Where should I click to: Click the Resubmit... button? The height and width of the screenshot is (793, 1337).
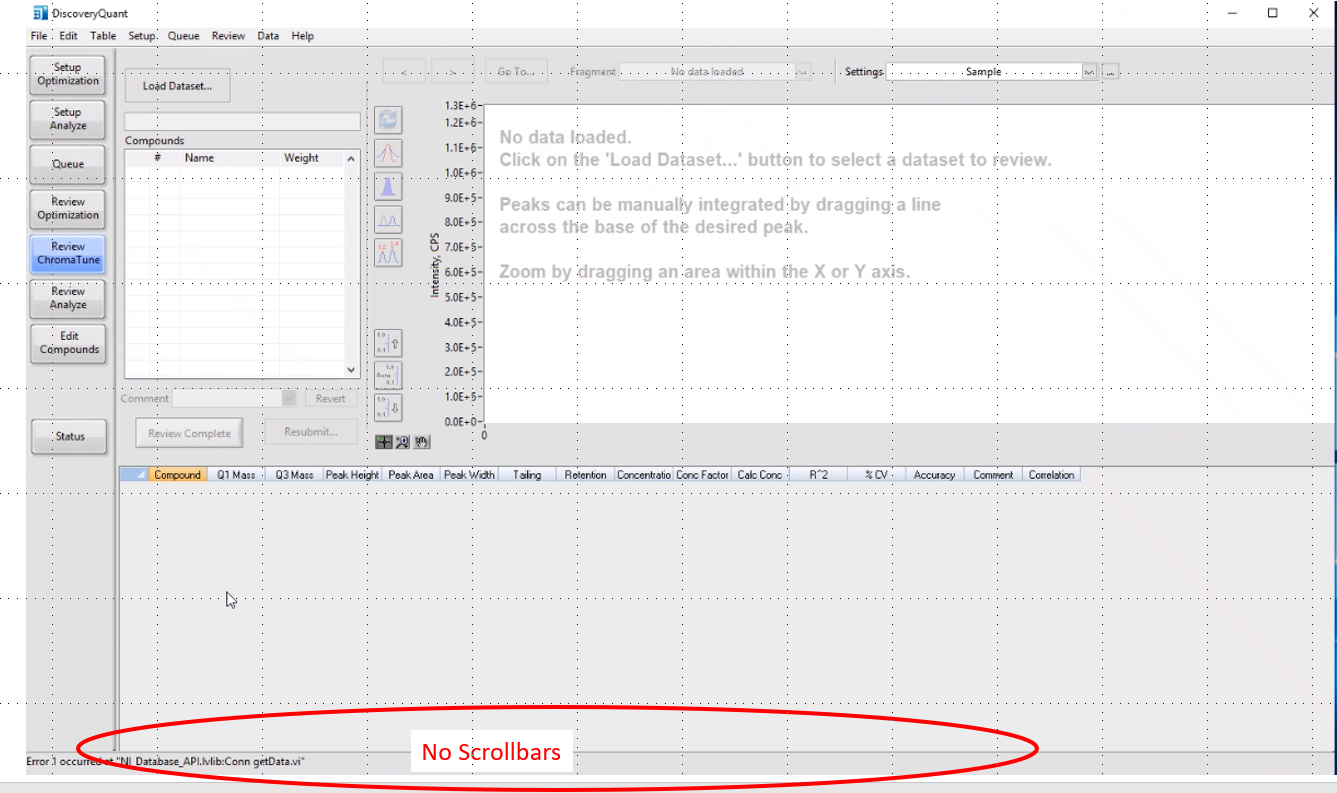coord(310,432)
